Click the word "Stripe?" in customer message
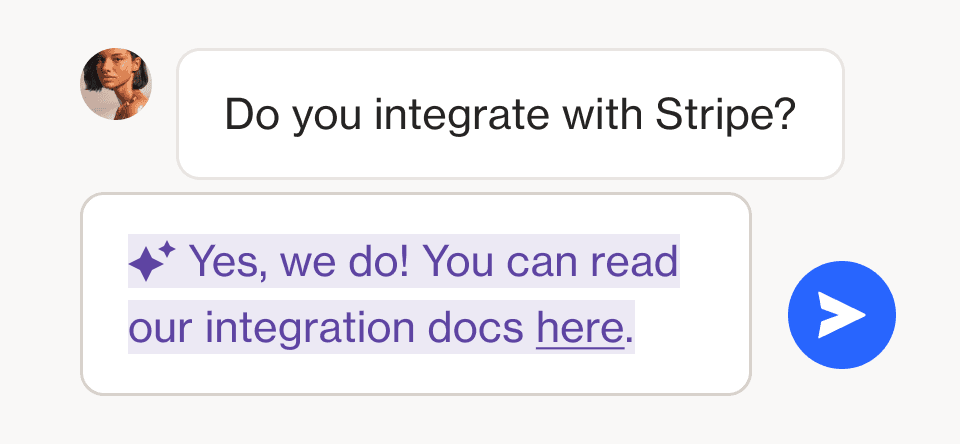This screenshot has height=444, width=960. [x=725, y=115]
